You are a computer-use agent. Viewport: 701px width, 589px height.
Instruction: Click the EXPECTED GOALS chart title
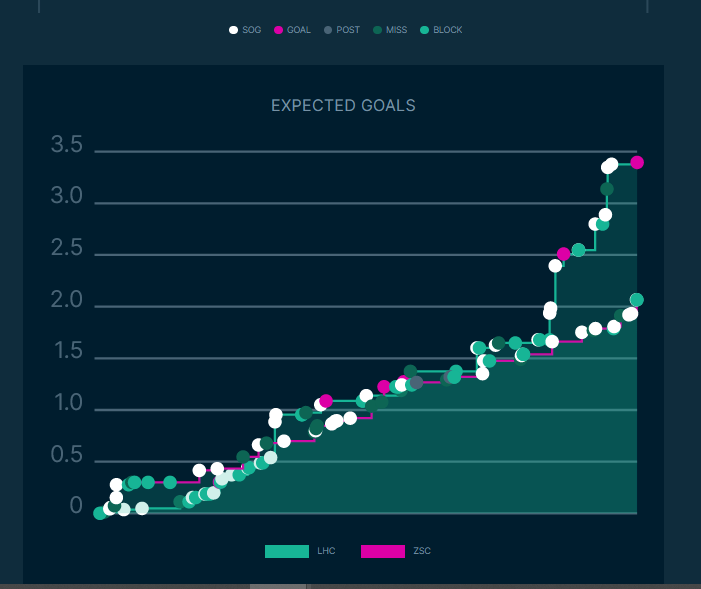(x=343, y=105)
